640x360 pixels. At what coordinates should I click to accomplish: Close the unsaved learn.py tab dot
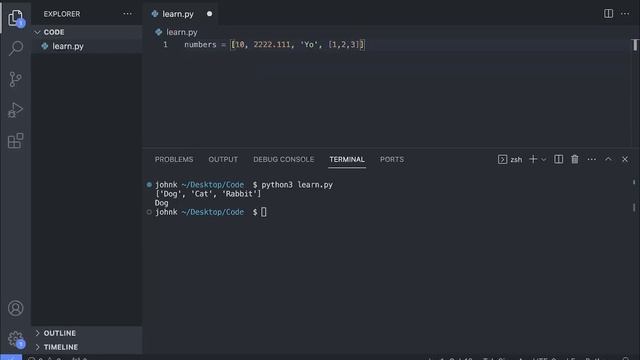point(209,14)
